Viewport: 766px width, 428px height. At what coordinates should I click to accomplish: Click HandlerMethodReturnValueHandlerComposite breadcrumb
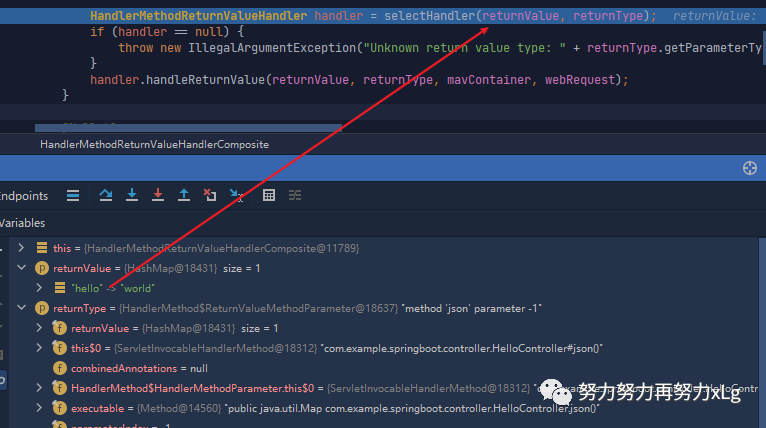tap(154, 145)
